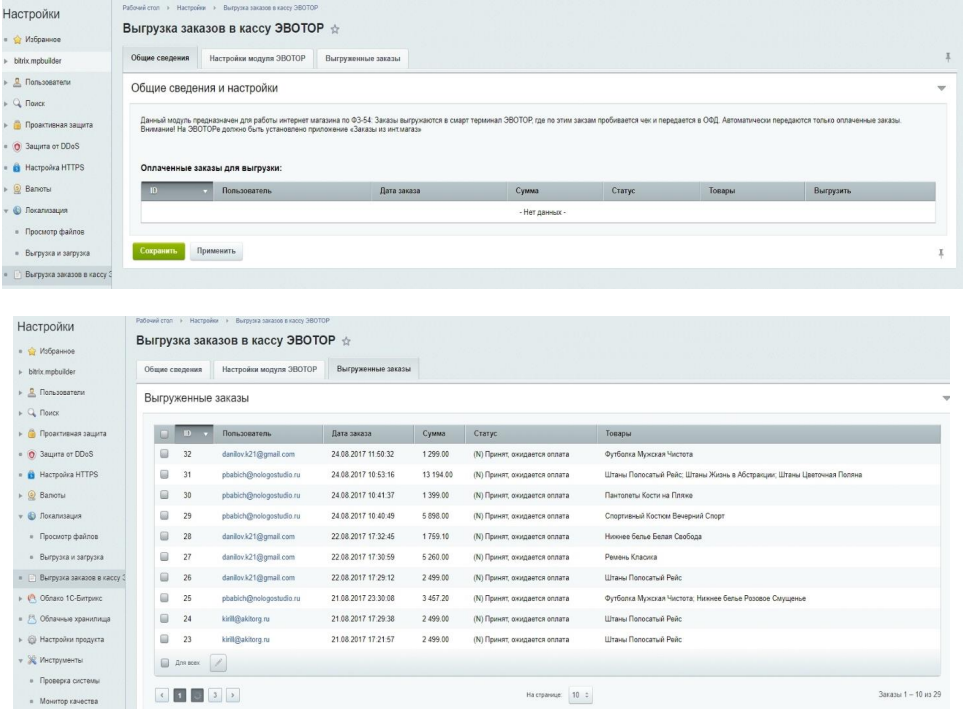Open Защита от DDoS icon in top sidebar

17,146
